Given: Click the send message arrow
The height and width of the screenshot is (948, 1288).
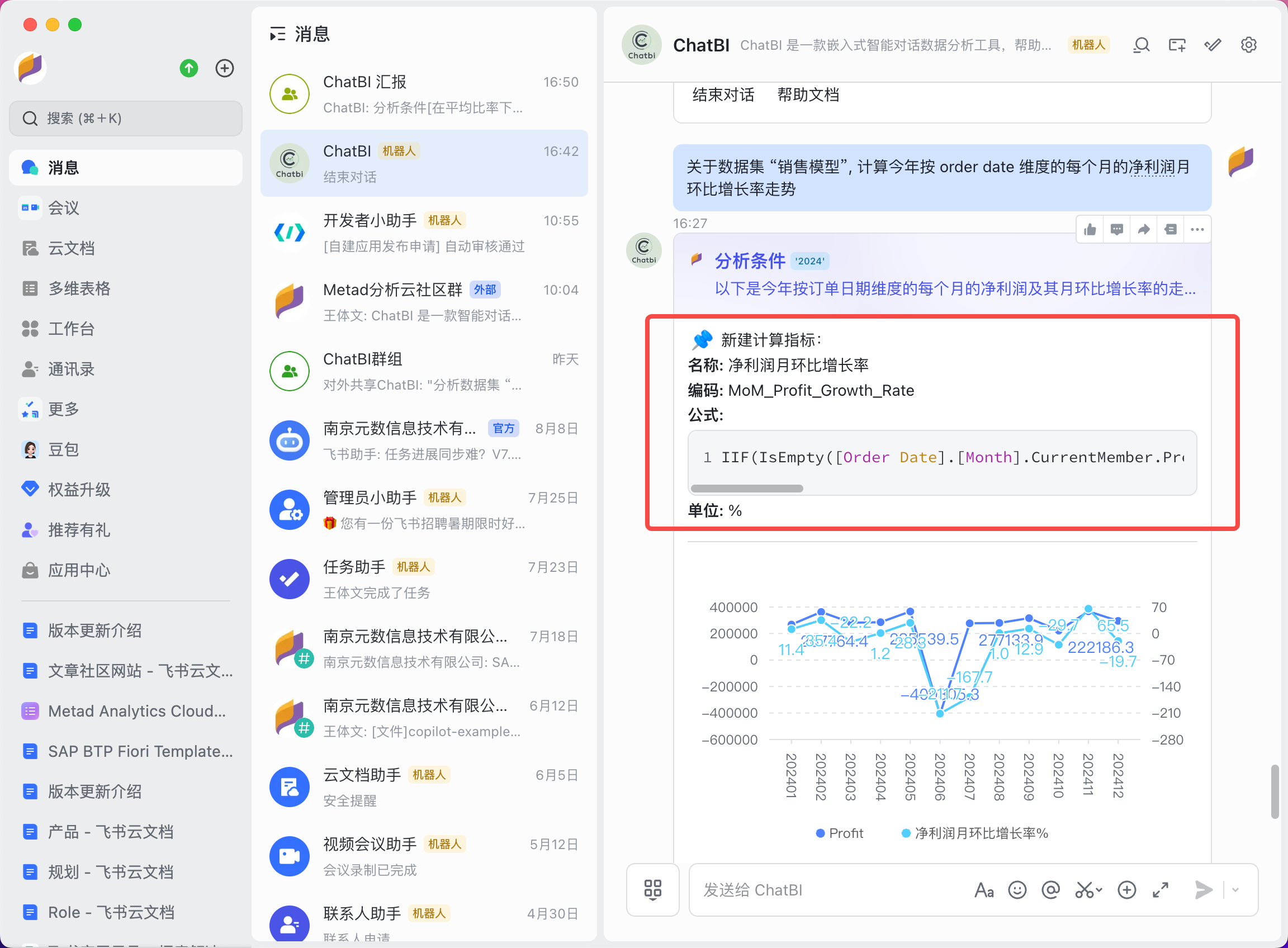Looking at the screenshot, I should click(x=1204, y=889).
